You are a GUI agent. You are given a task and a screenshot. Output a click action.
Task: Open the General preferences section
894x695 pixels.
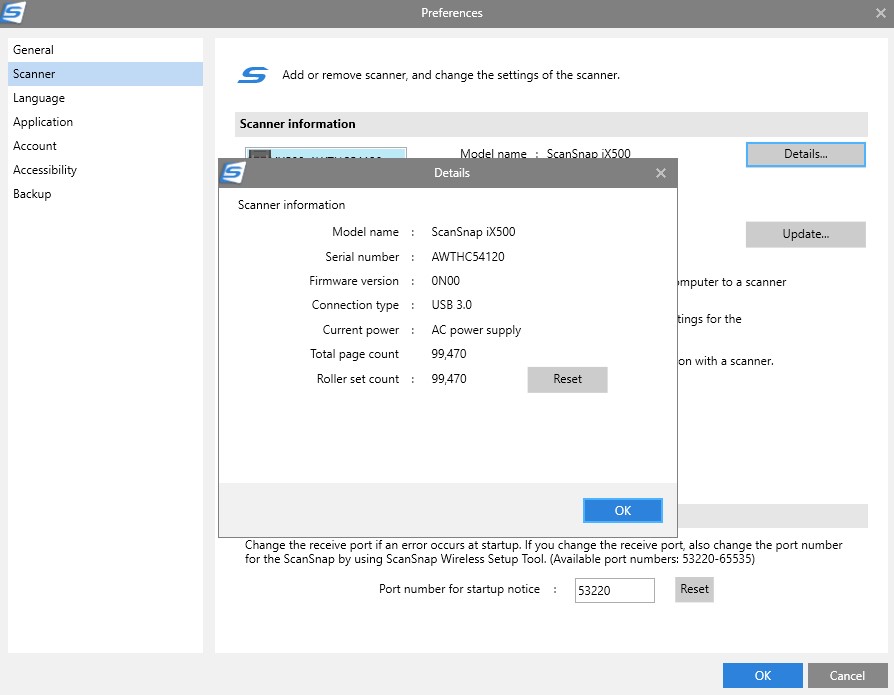pos(34,50)
